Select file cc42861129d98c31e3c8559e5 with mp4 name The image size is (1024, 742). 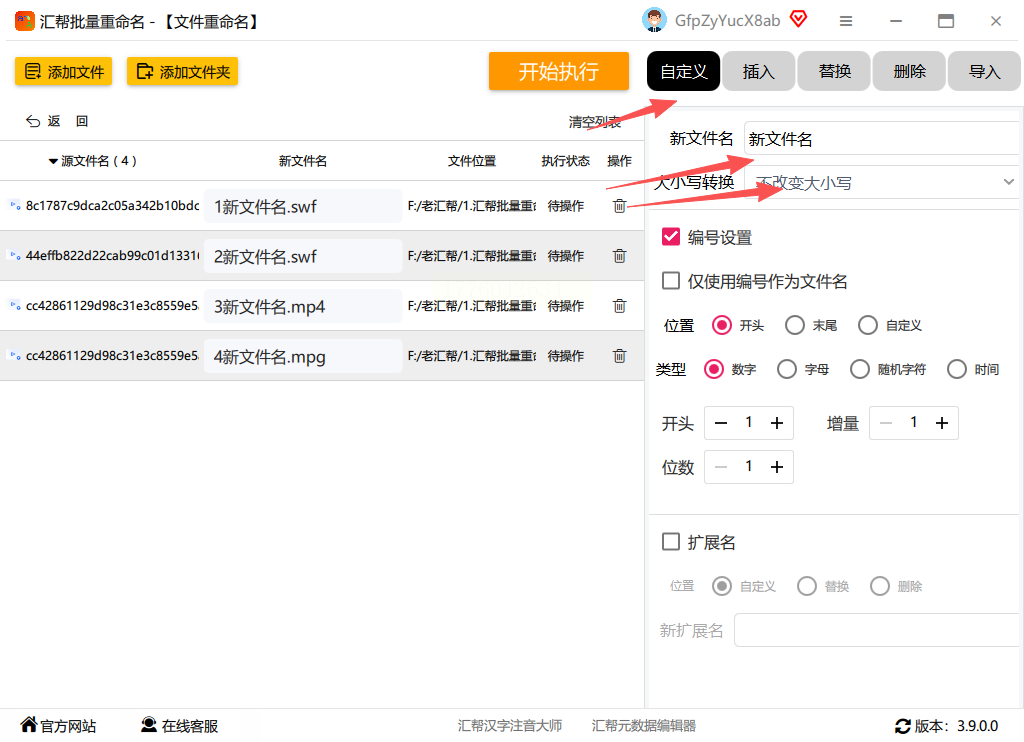point(112,306)
